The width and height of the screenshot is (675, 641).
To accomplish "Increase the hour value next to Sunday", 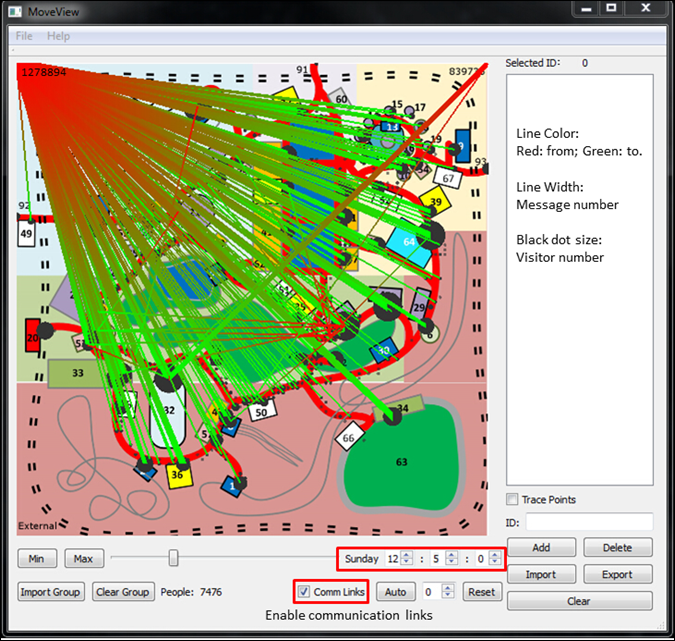I will [x=406, y=555].
